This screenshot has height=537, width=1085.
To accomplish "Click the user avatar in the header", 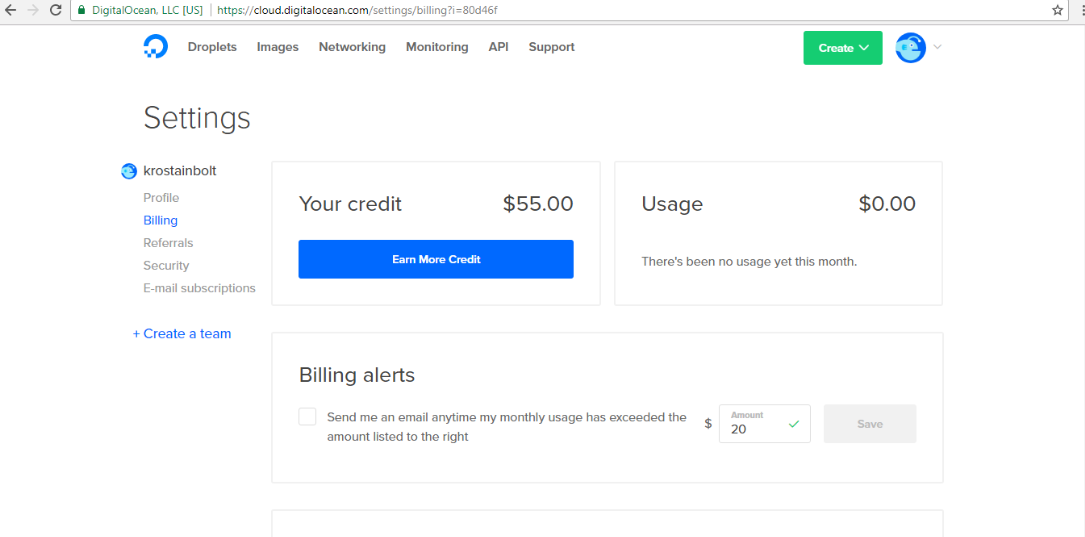I will click(x=910, y=47).
